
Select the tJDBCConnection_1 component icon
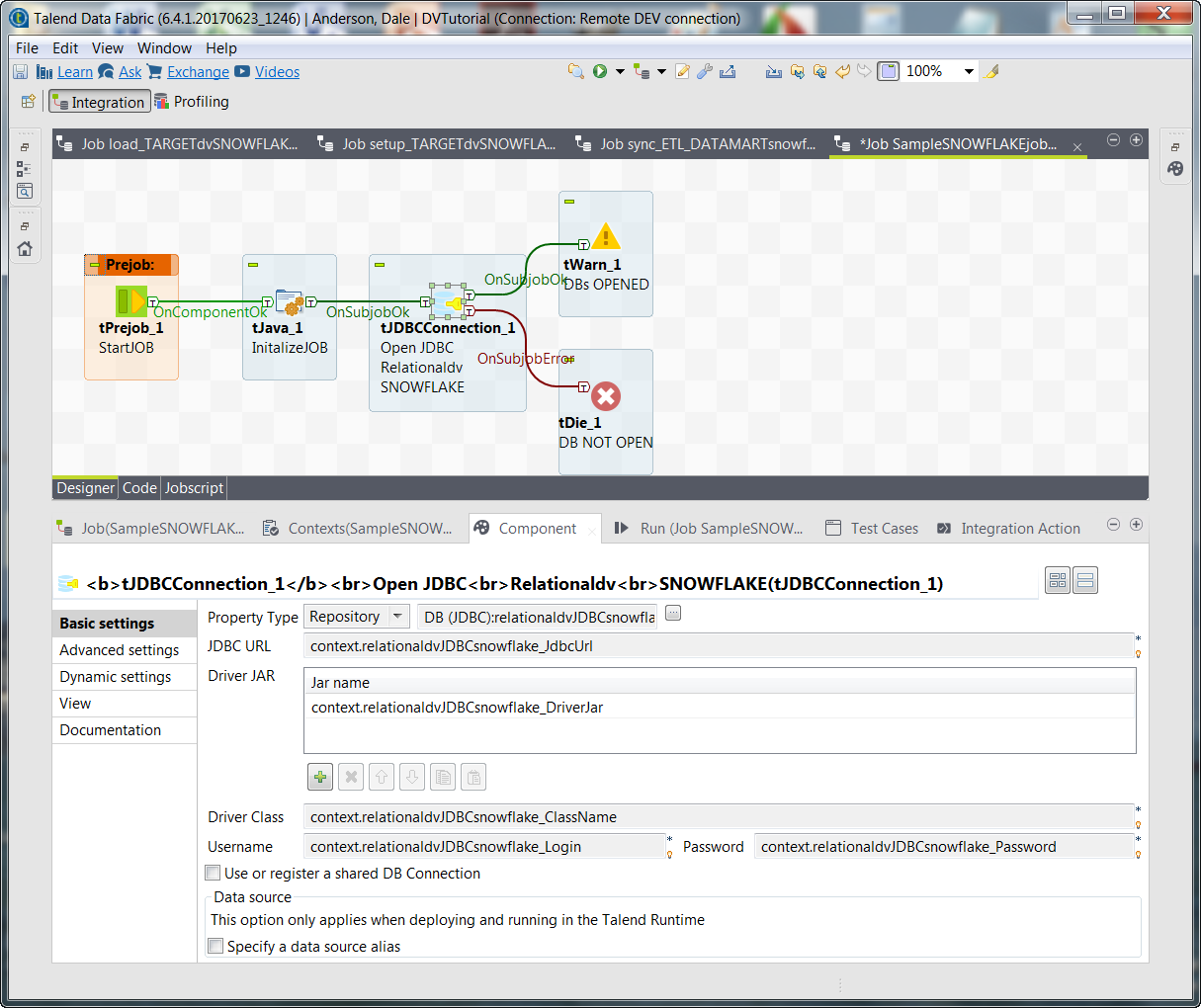448,302
